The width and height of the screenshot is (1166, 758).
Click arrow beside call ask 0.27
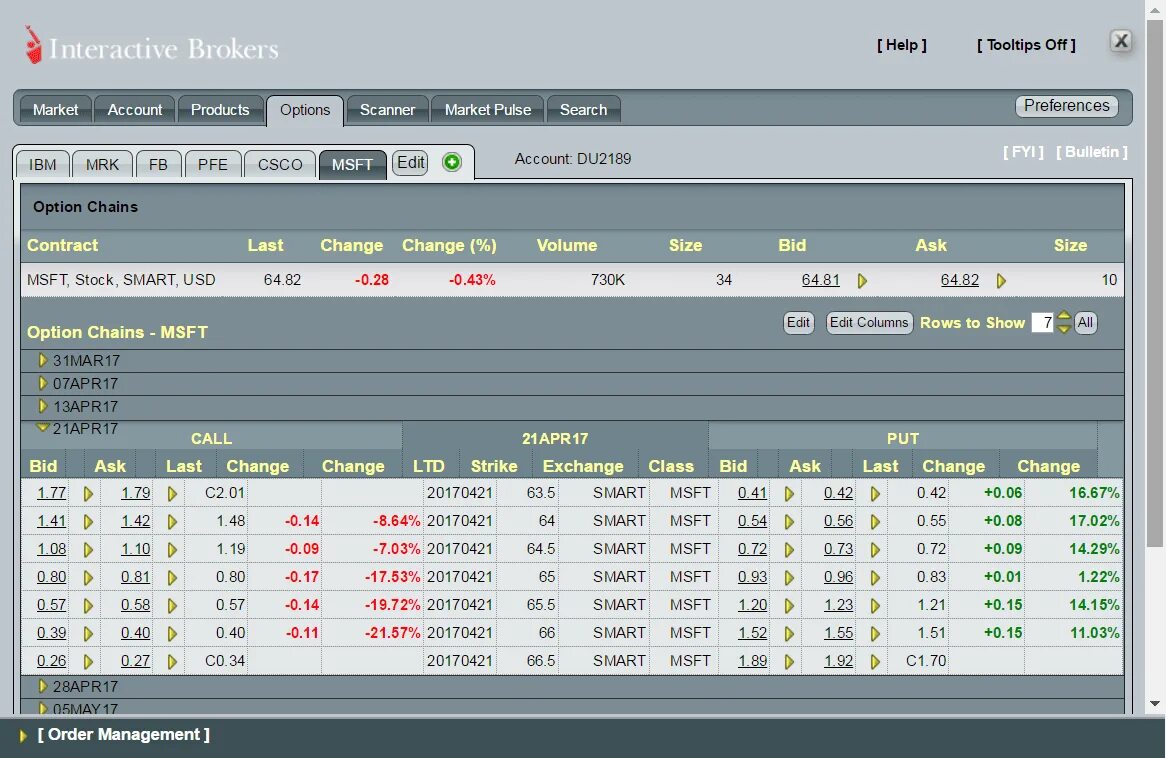tap(173, 662)
